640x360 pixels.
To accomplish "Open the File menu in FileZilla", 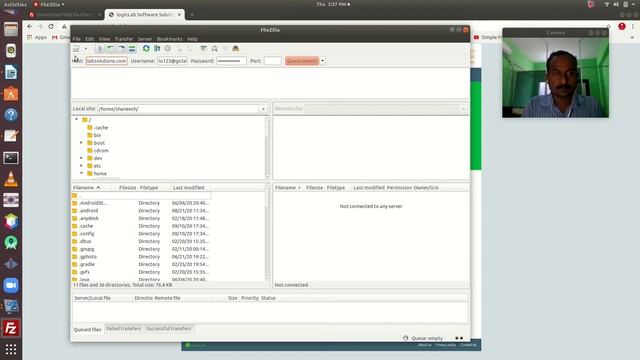I will pos(76,39).
